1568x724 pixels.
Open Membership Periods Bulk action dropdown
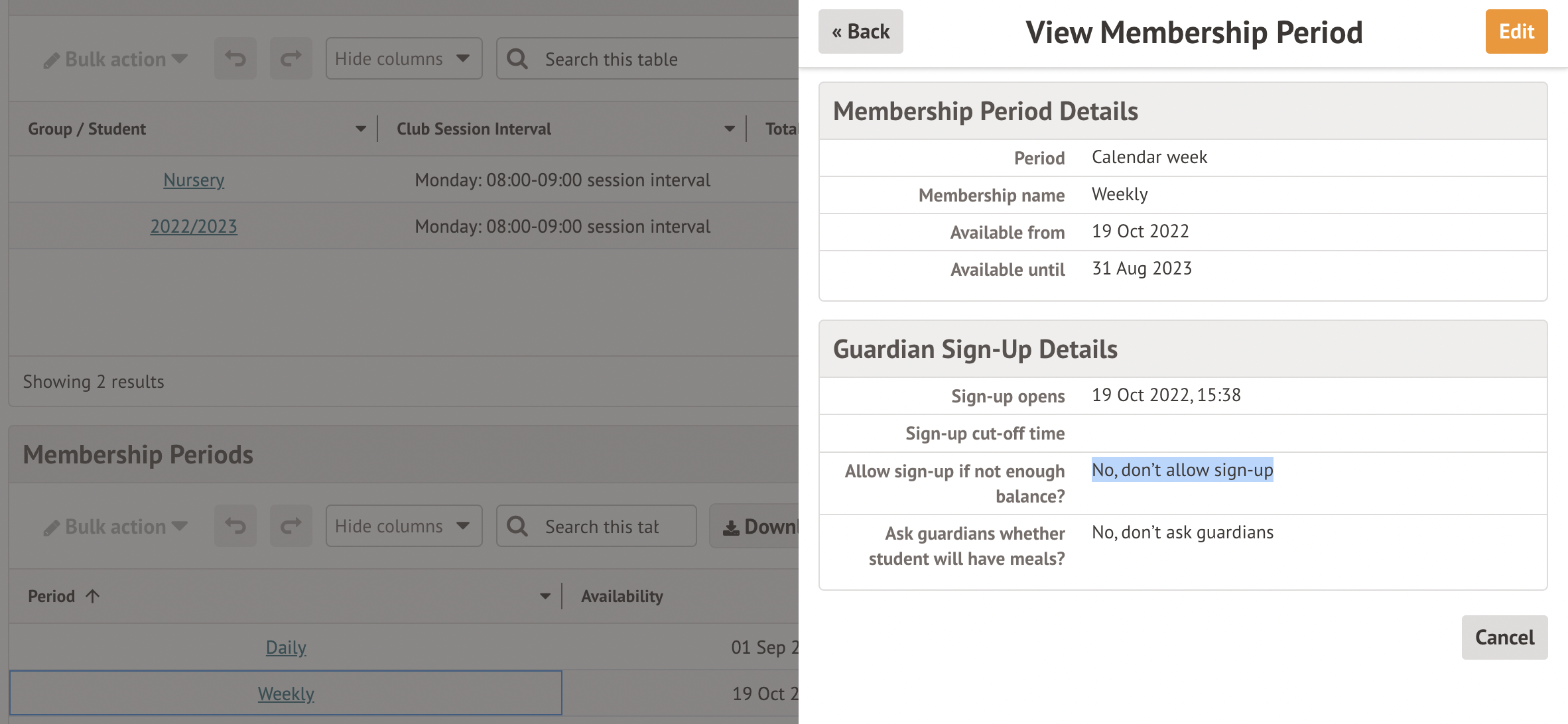tap(115, 526)
